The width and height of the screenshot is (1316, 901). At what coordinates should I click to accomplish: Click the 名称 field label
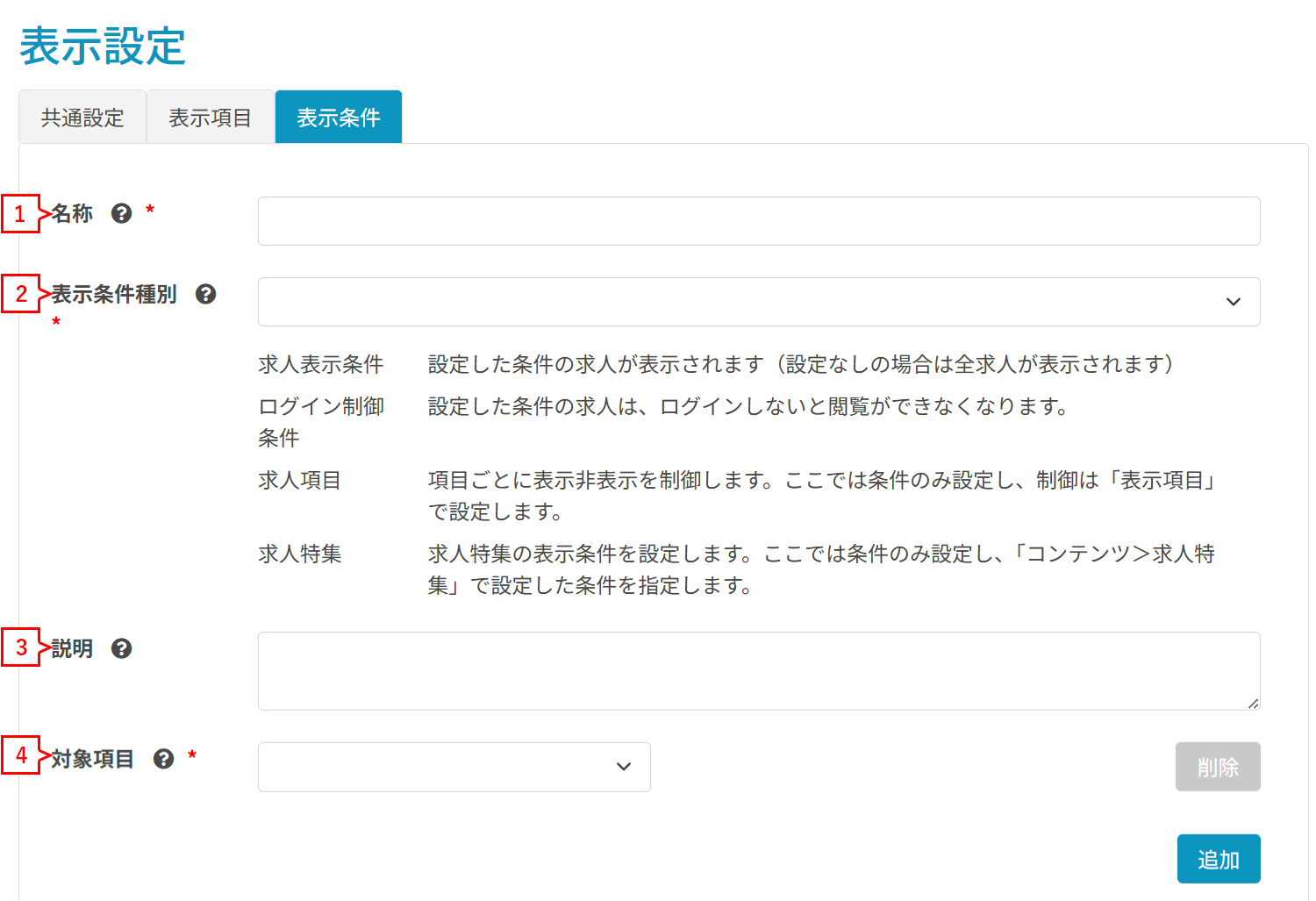[x=72, y=213]
